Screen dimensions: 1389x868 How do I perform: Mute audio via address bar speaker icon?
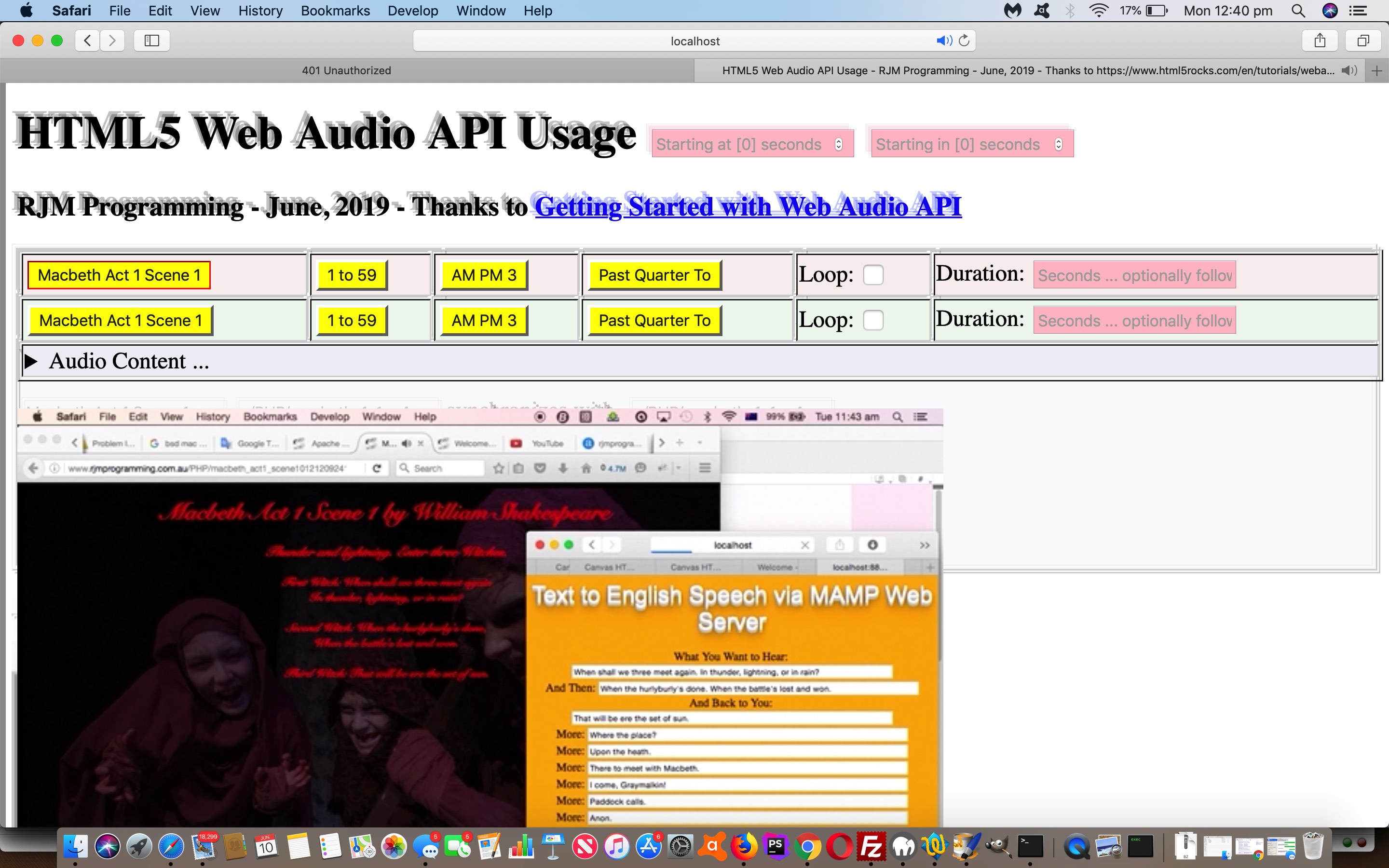943,41
